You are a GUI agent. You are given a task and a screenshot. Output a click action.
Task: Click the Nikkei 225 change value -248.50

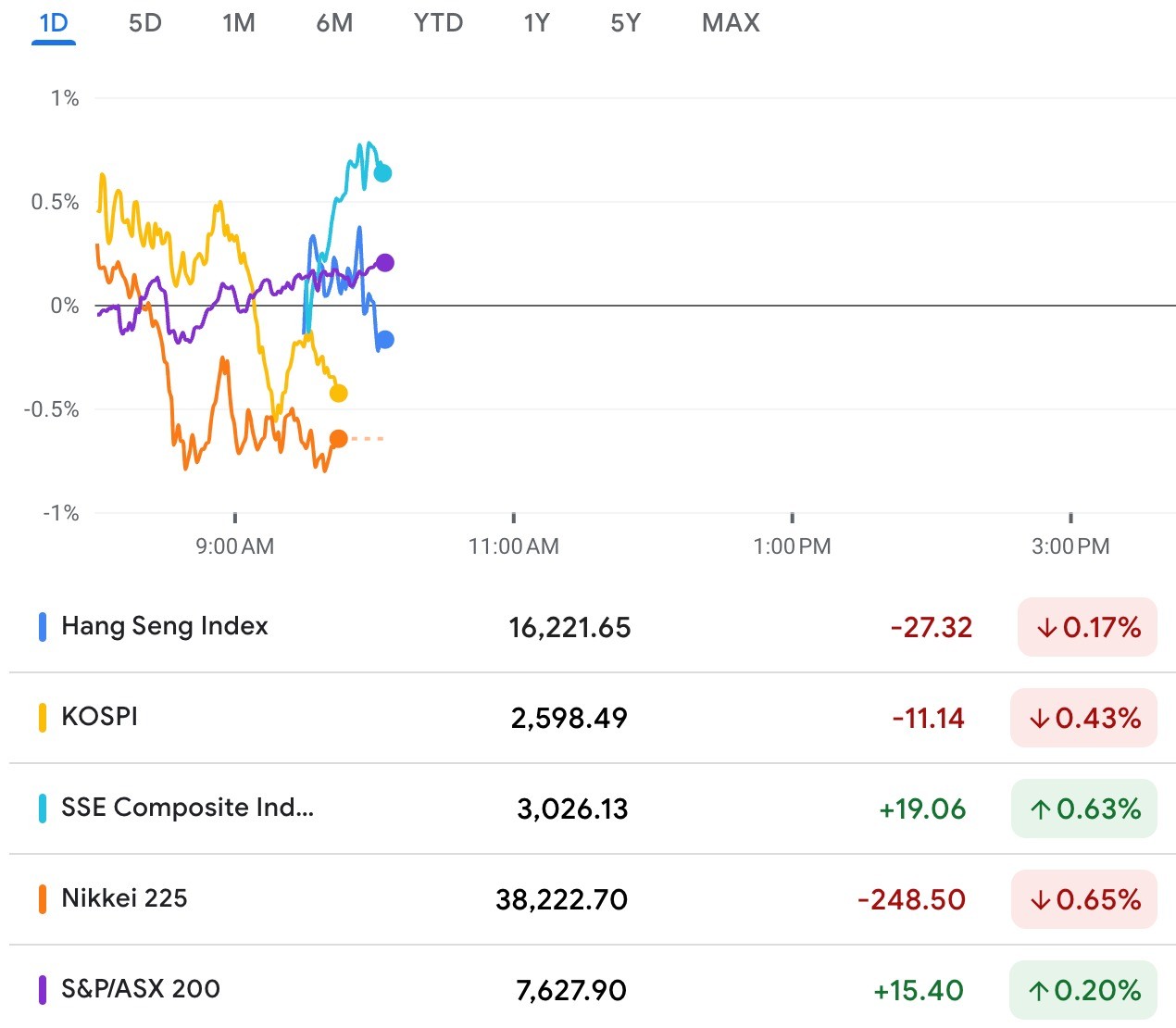[912, 900]
